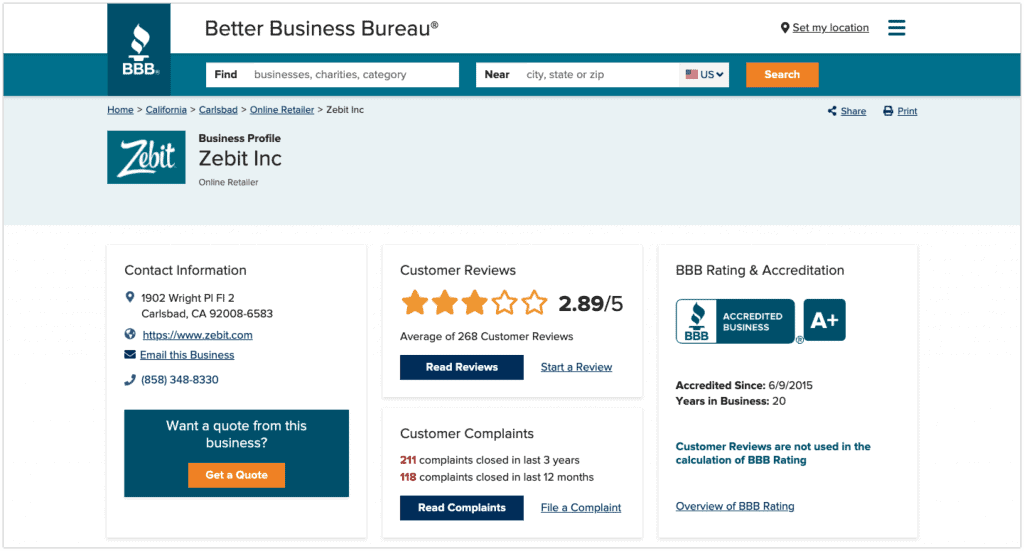Click 118 complaints closed in last 12 months
The image size is (1024, 551).
click(x=497, y=477)
